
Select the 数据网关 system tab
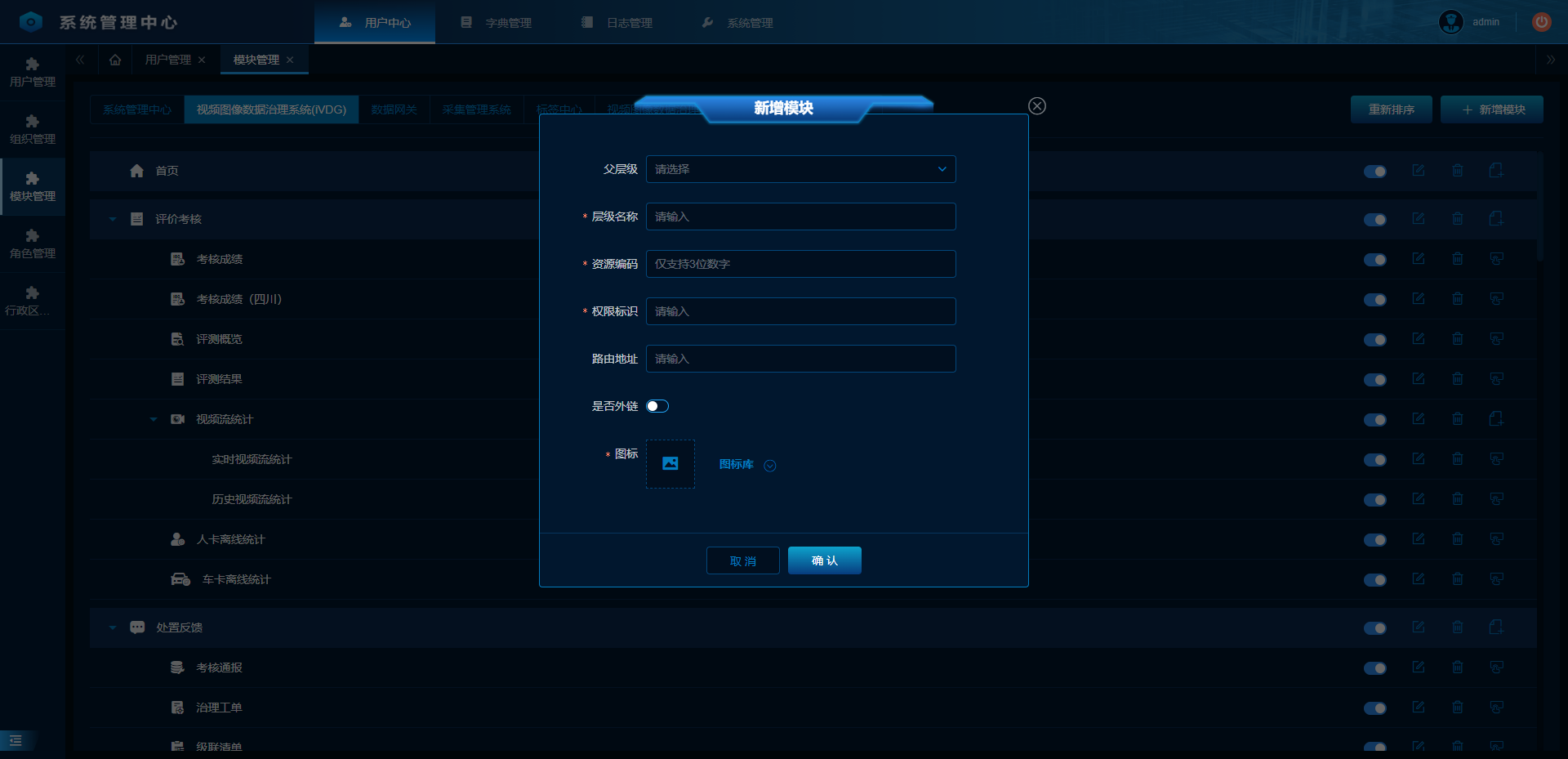[x=394, y=109]
